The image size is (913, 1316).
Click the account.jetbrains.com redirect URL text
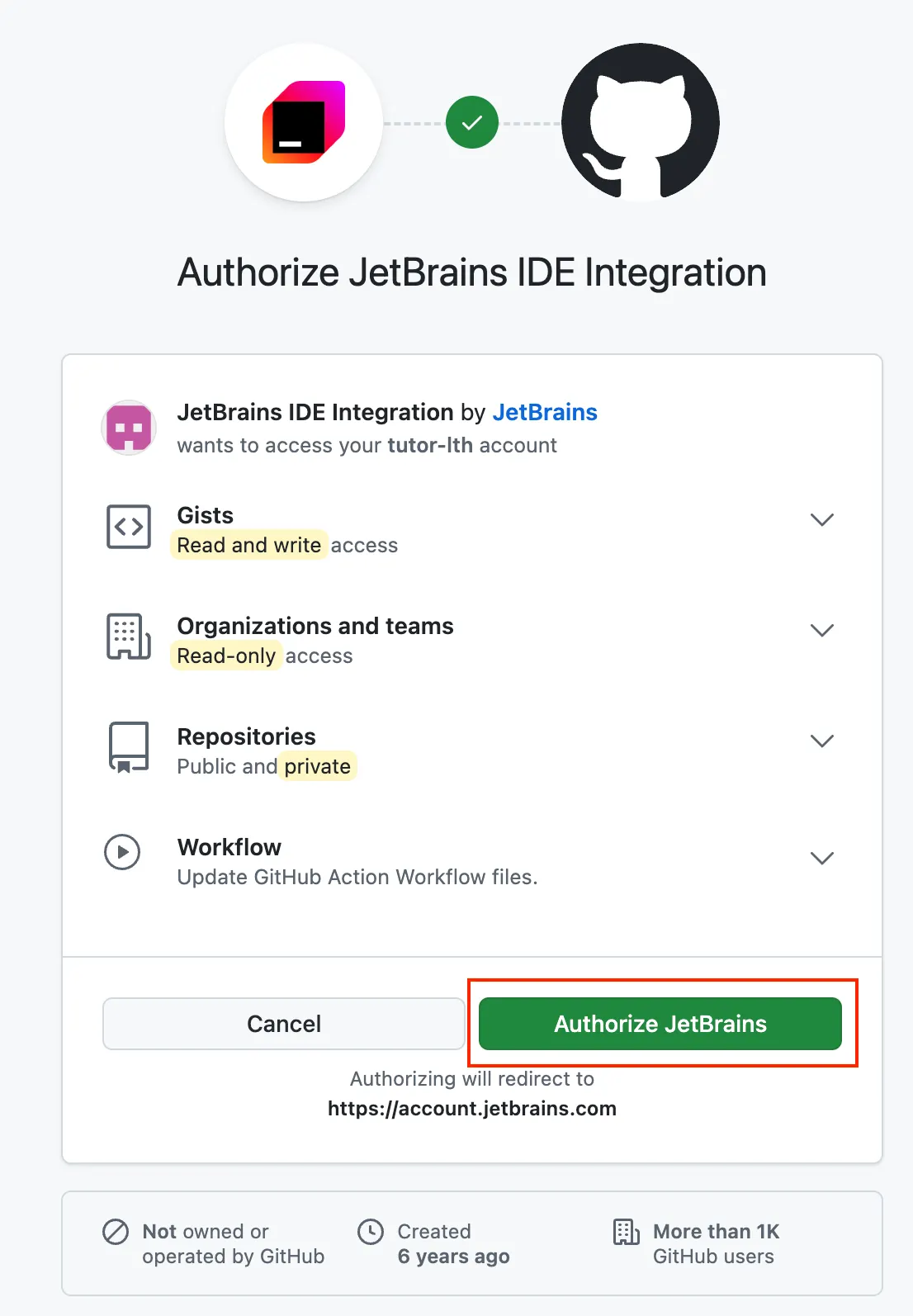(472, 1108)
